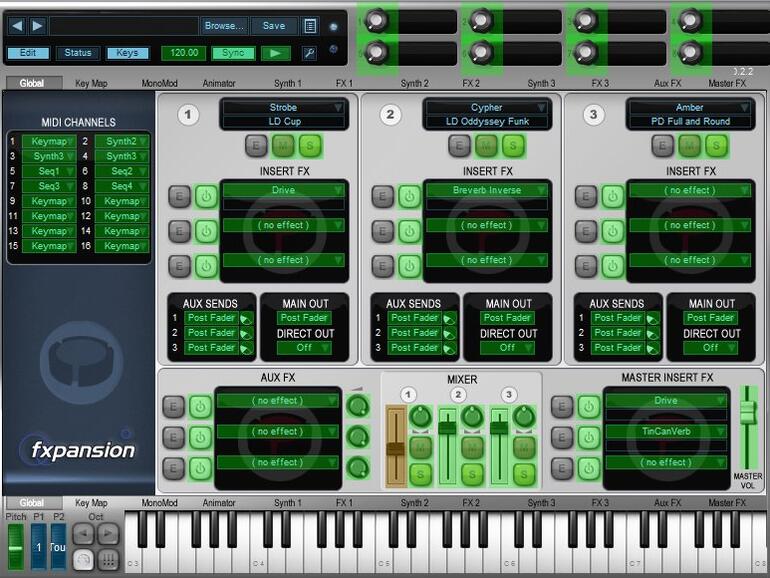
Task: Switch to the Animator tab at top
Action: click(x=219, y=83)
